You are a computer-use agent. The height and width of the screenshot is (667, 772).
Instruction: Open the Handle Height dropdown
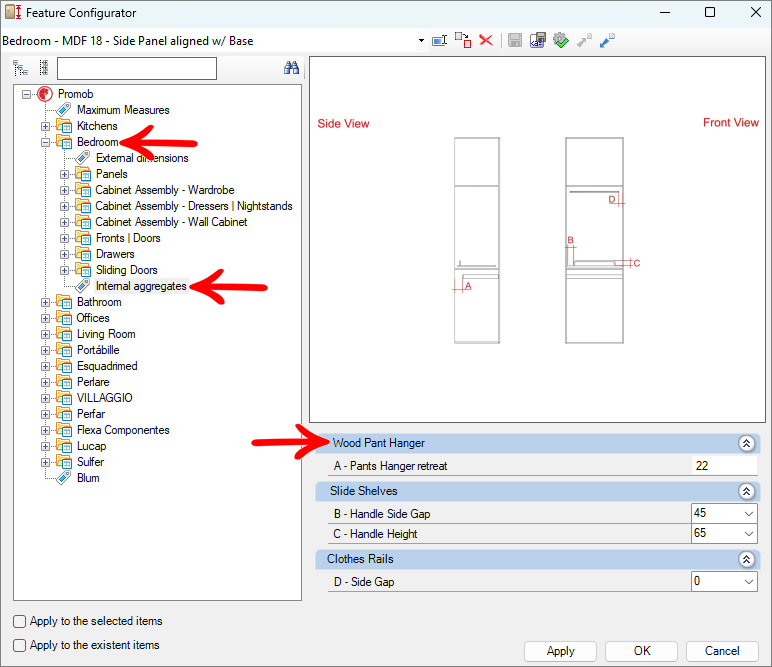point(748,533)
